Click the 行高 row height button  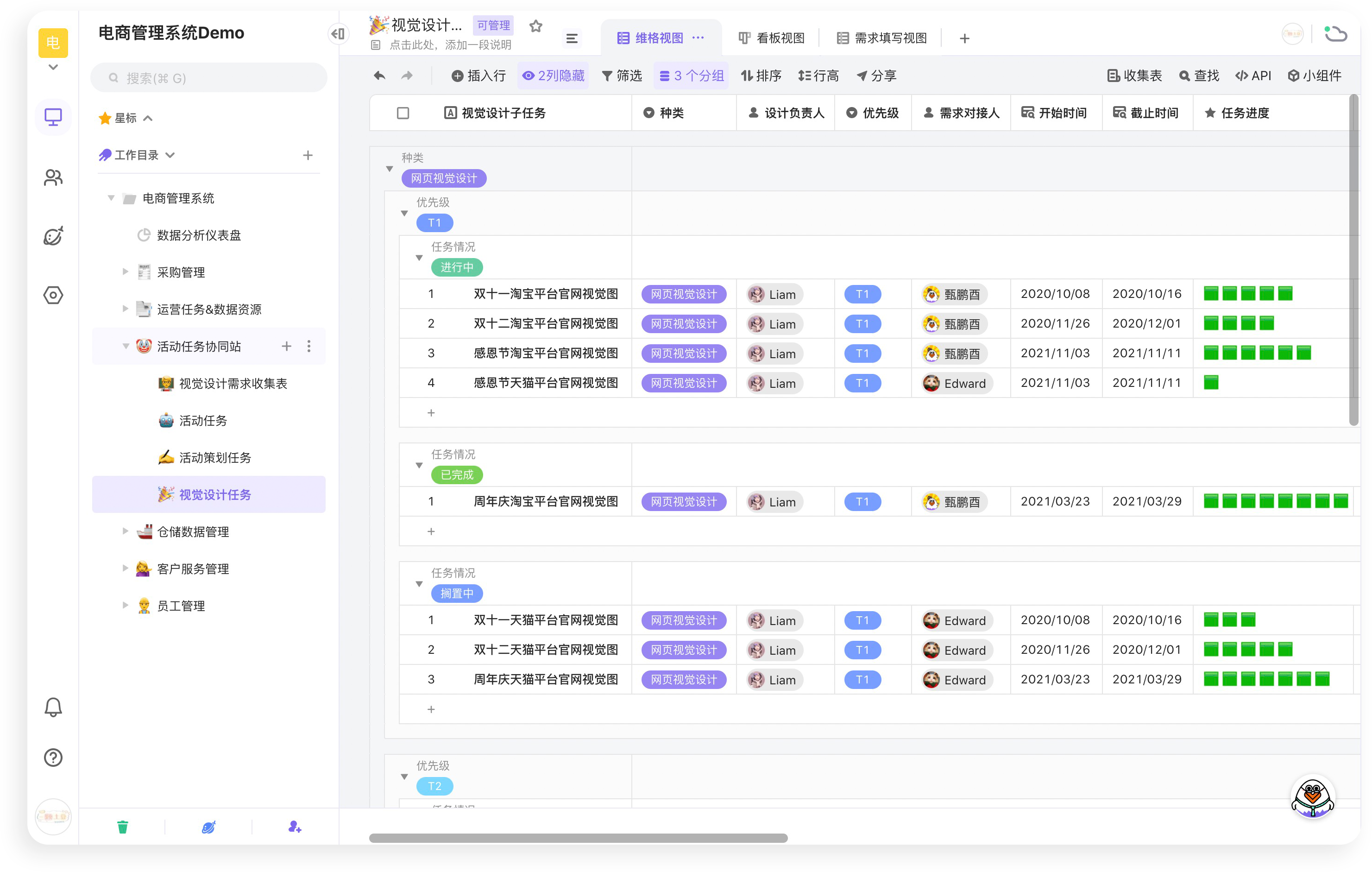tap(819, 75)
